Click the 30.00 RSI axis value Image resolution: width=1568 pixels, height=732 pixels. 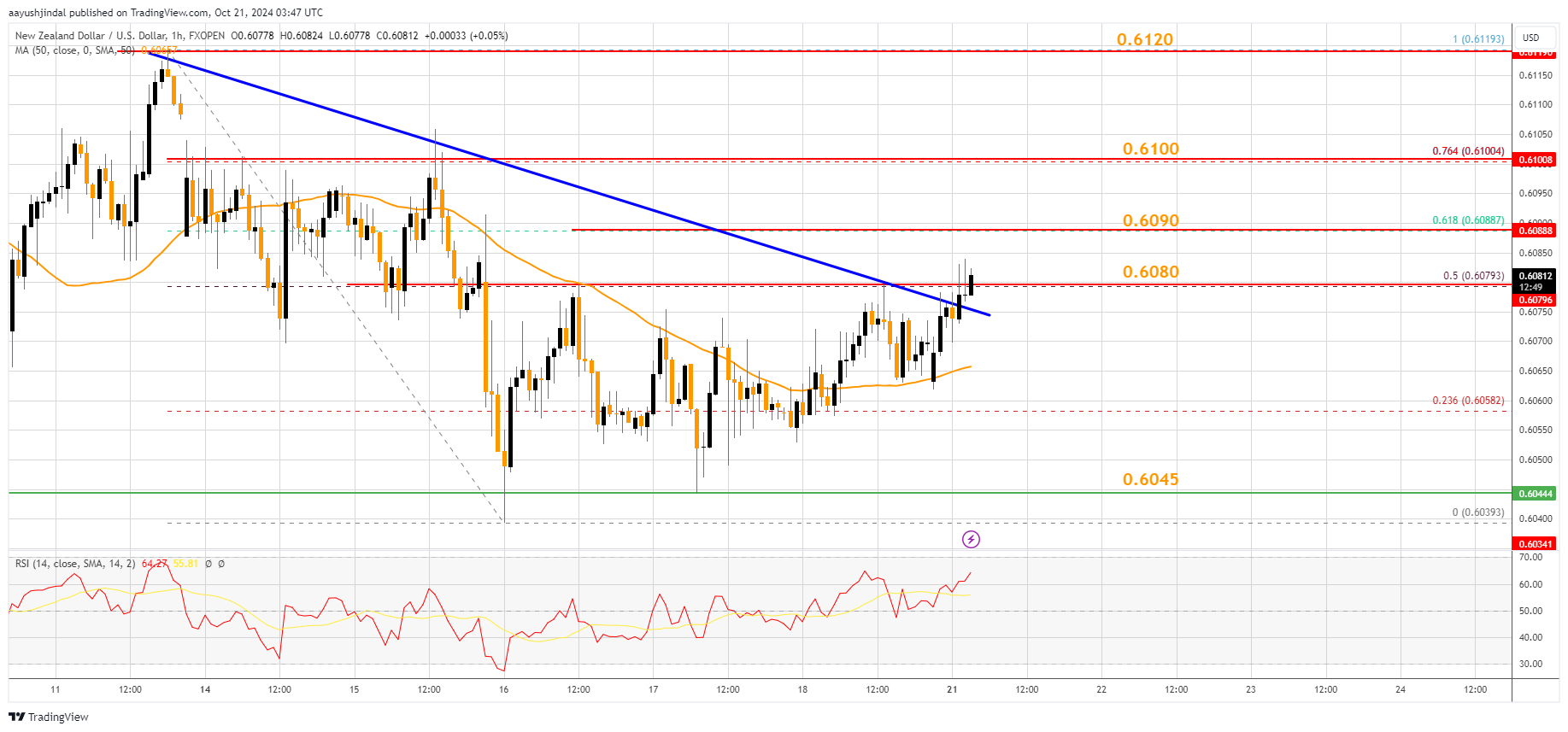coord(1530,665)
